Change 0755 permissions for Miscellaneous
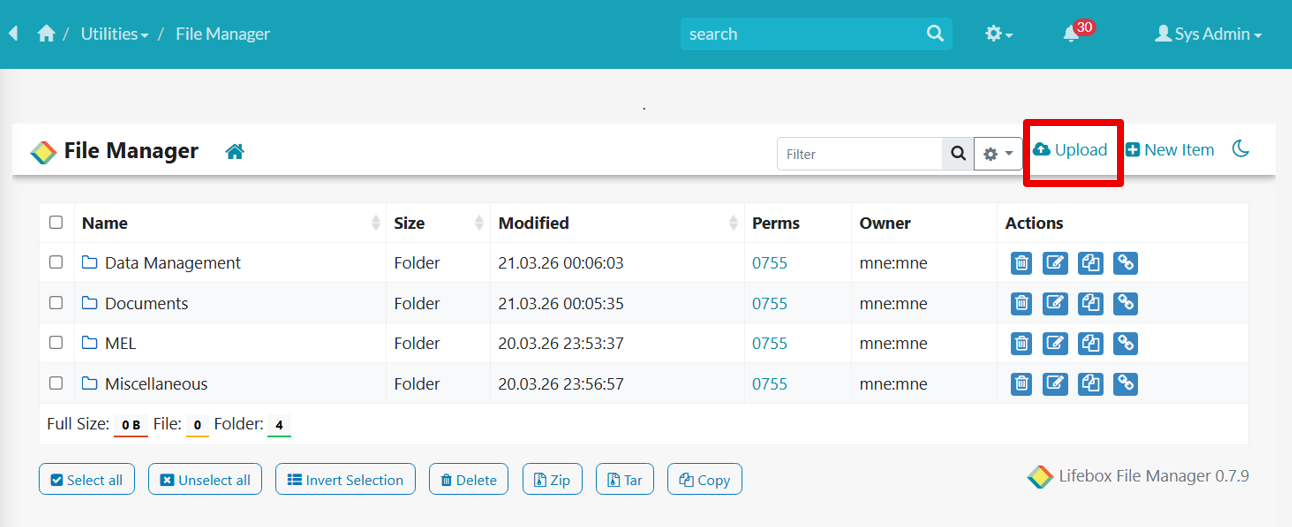 (770, 384)
